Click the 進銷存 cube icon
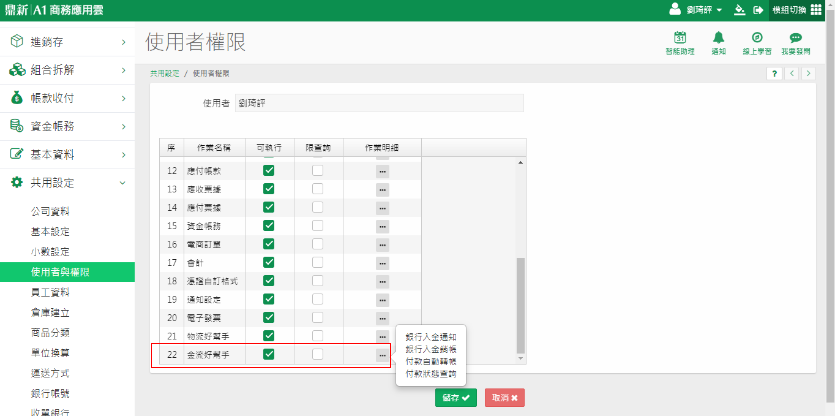Image resolution: width=836 pixels, height=416 pixels. click(x=17, y=42)
